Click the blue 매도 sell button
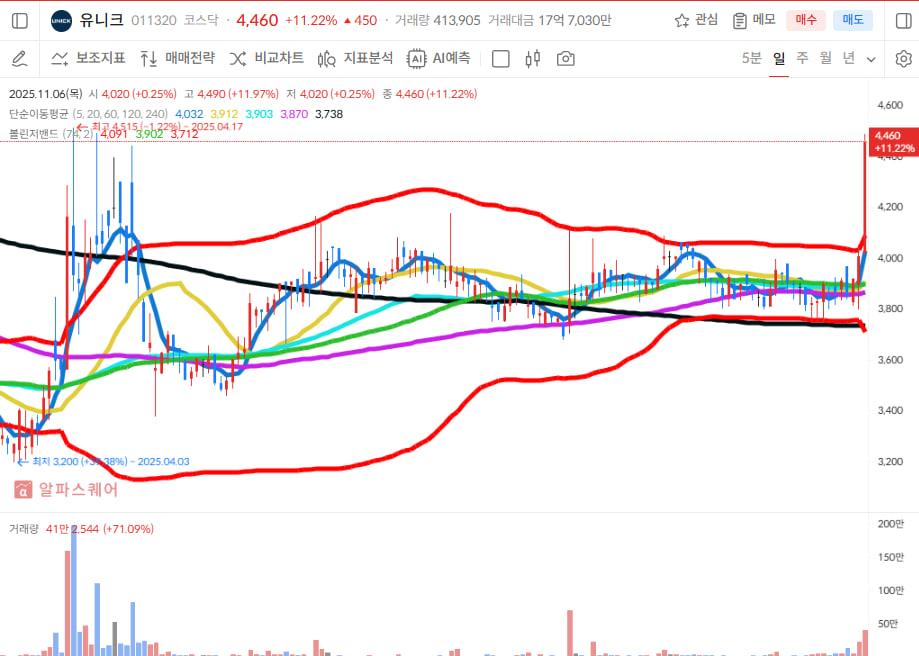The width and height of the screenshot is (919, 656). coord(853,20)
